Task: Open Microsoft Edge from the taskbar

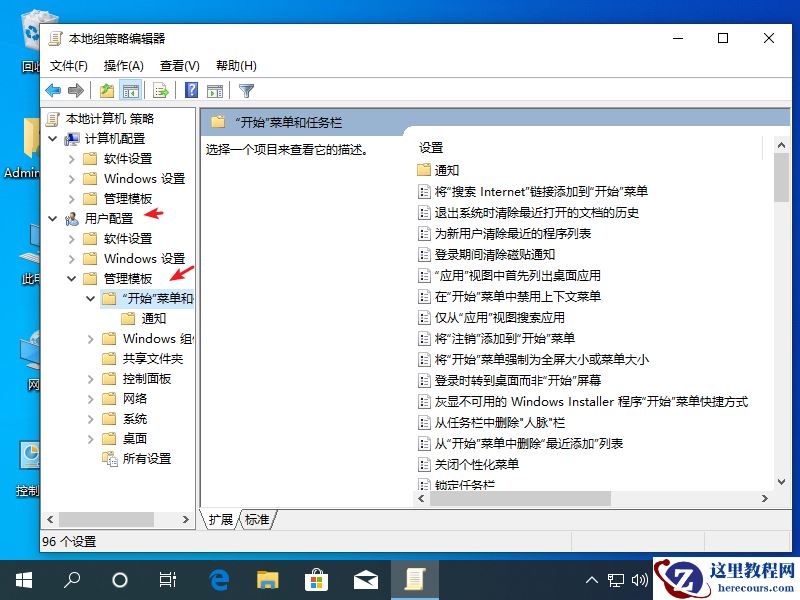Action: [x=219, y=579]
